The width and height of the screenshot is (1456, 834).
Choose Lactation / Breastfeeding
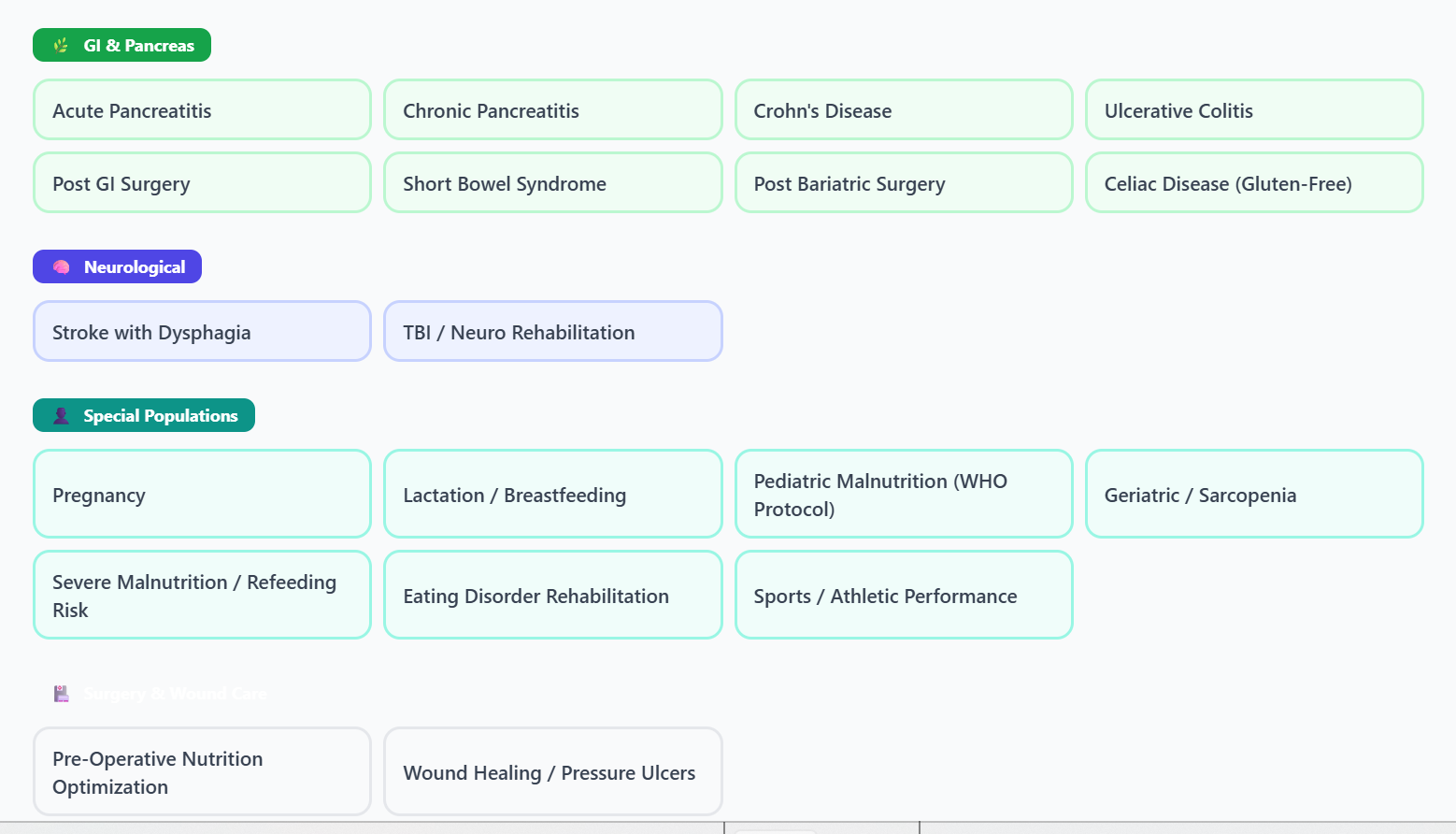(552, 495)
